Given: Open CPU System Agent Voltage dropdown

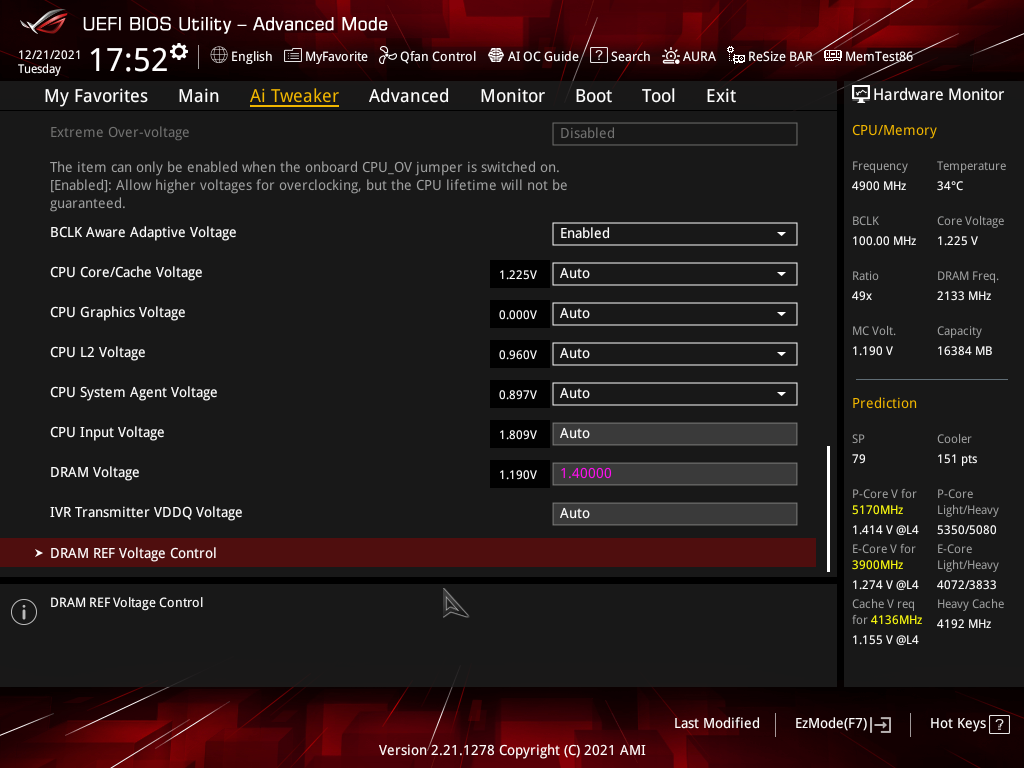Looking at the screenshot, I should (675, 394).
